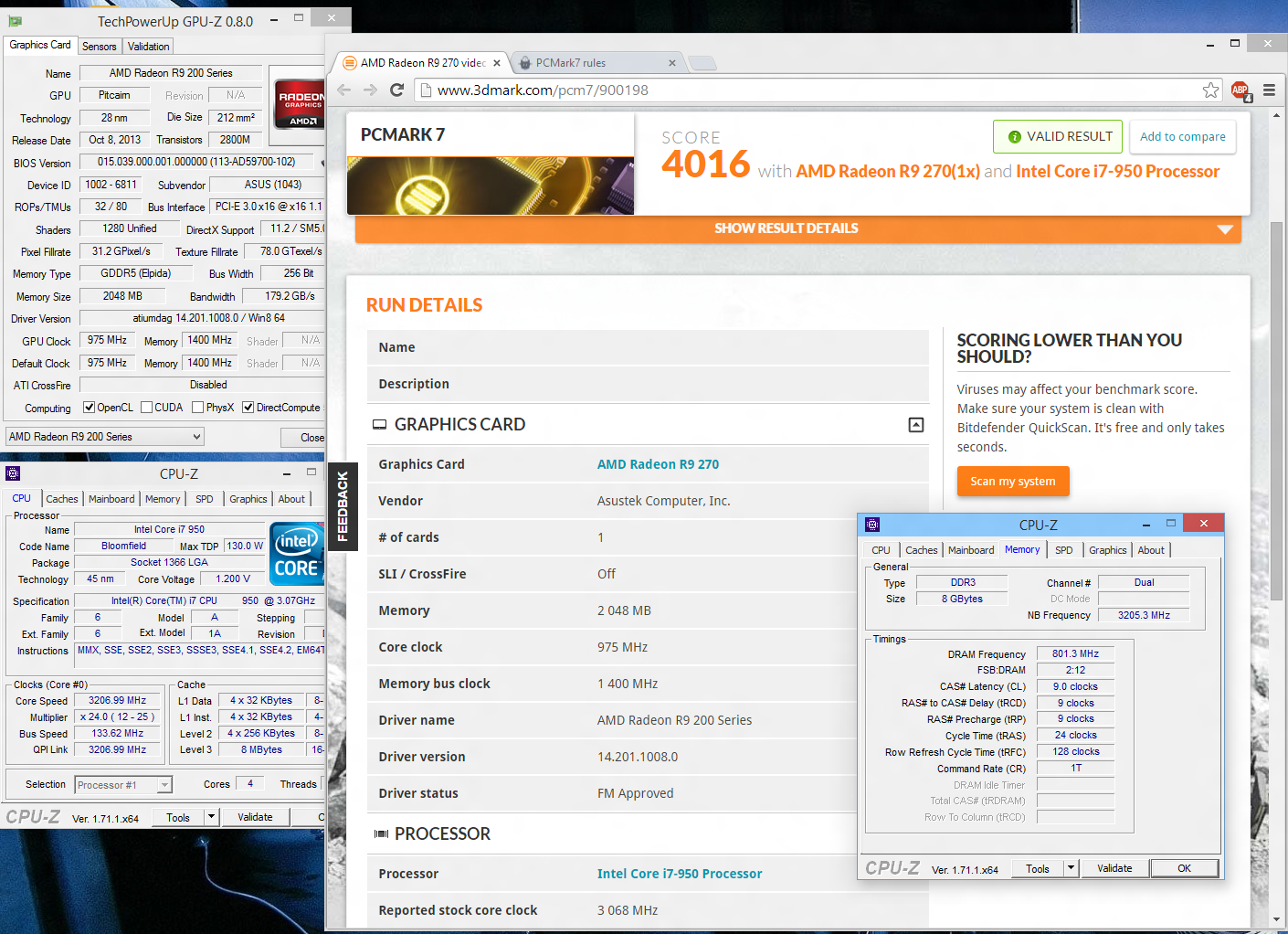Viewport: 1288px width, 934px height.
Task: Click the Tools button in CPU-Z Memory window
Action: (x=1038, y=868)
